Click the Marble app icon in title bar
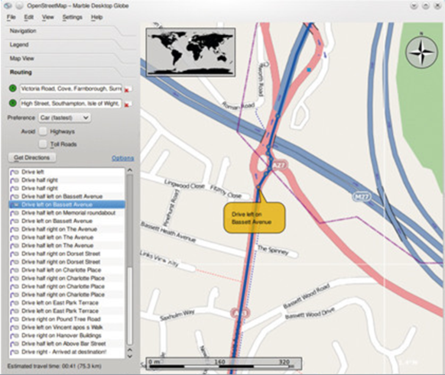The image size is (445, 375). point(8,6)
